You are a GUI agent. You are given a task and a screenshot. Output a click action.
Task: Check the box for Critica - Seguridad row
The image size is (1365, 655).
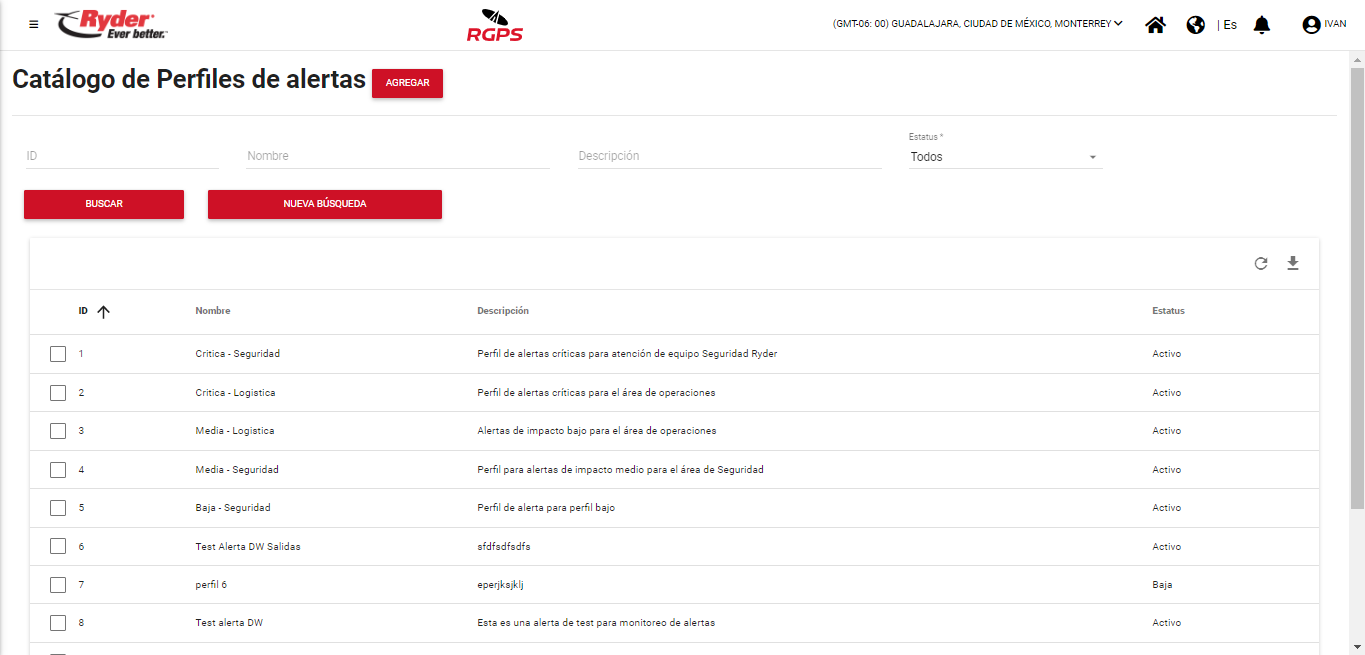tap(58, 354)
